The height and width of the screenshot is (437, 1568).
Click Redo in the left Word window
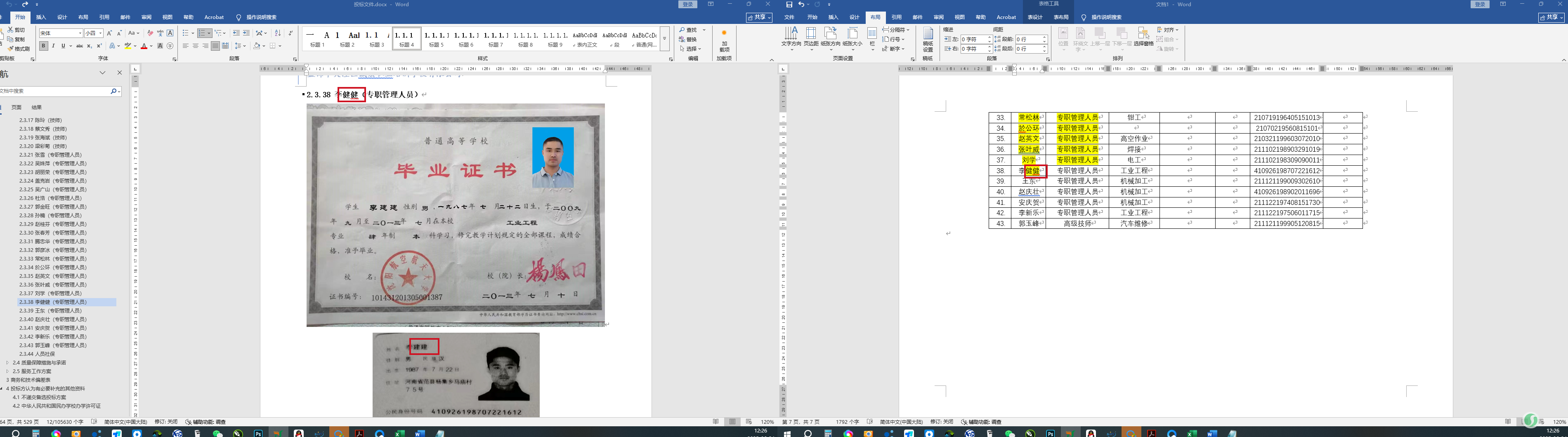pos(25,4)
